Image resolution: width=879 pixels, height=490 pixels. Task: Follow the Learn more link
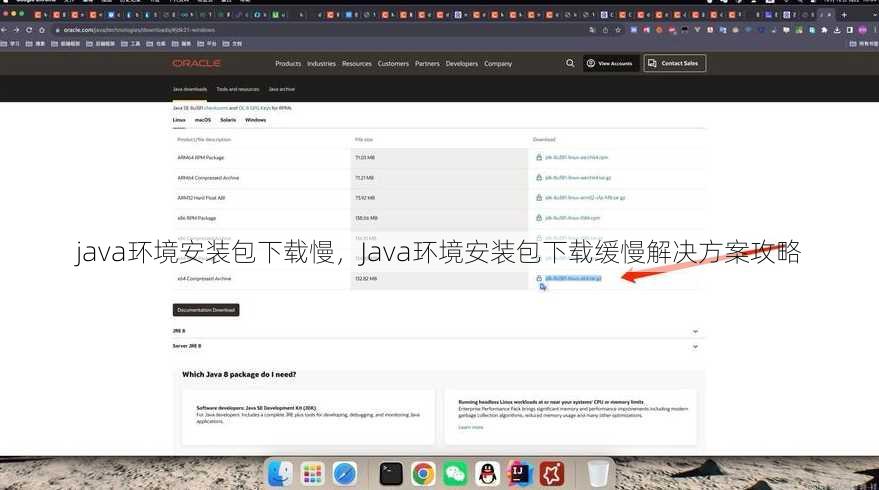(470, 428)
